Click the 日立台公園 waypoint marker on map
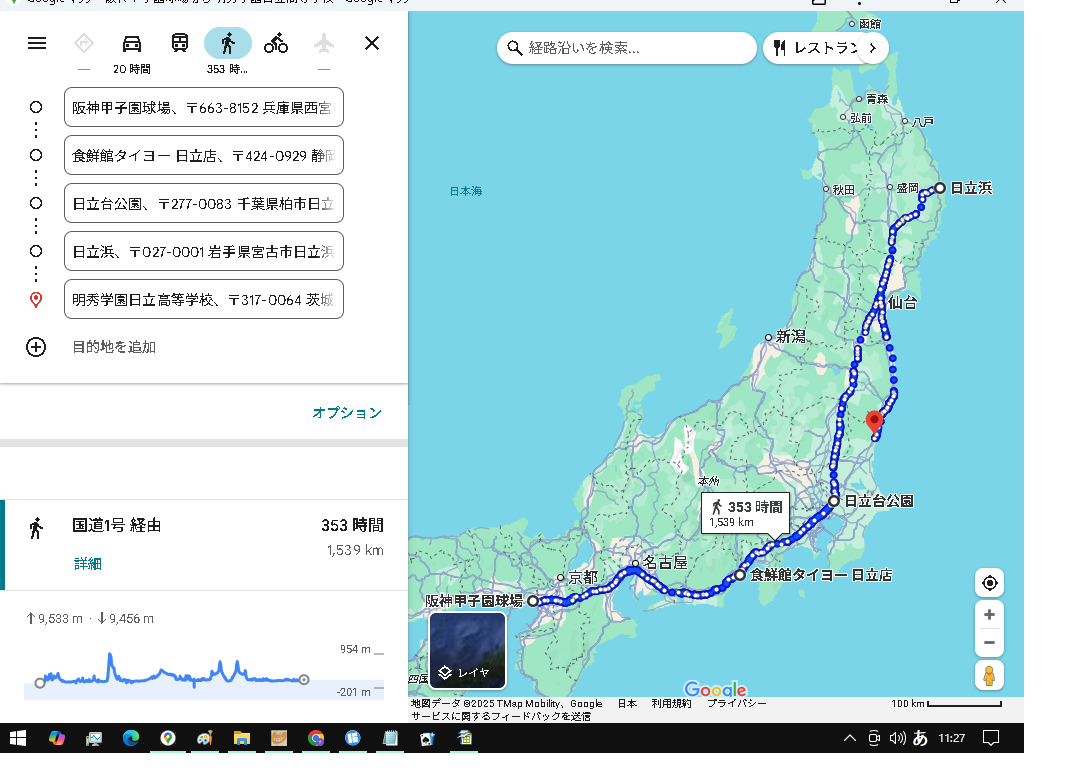The height and width of the screenshot is (781, 1076). pos(834,501)
